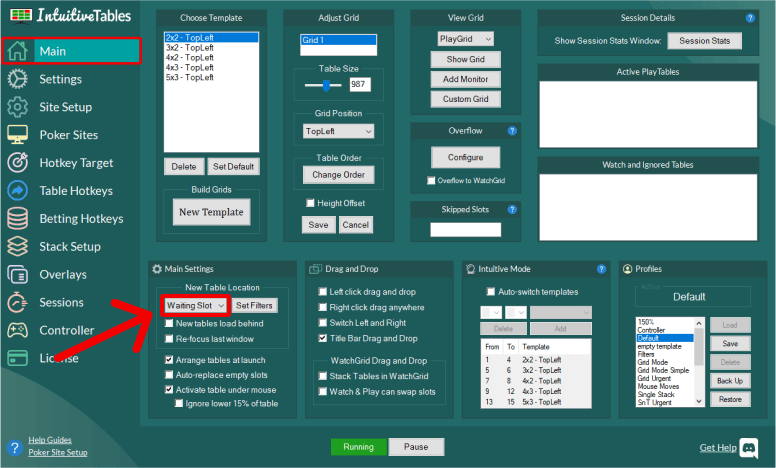This screenshot has width=776, height=468.
Task: Open the wide Intuitive Mode template dropdown
Action: [561, 312]
